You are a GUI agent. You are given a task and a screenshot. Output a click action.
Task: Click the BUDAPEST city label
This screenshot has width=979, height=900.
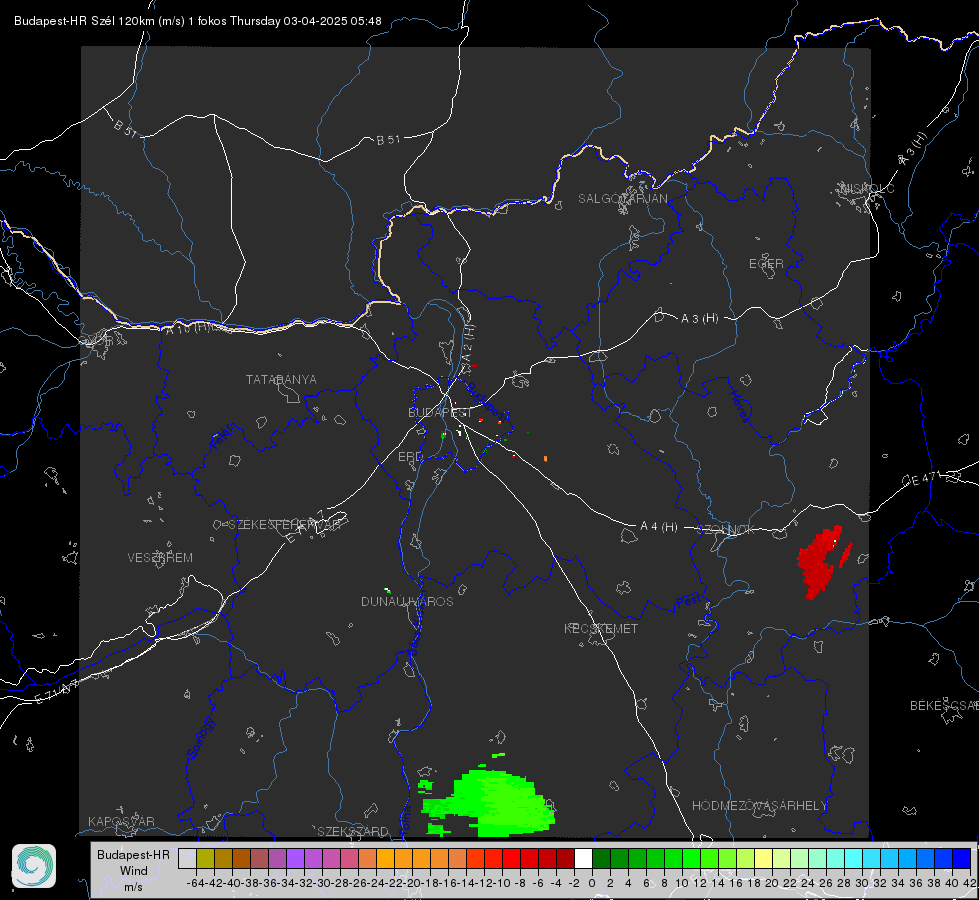click(440, 413)
